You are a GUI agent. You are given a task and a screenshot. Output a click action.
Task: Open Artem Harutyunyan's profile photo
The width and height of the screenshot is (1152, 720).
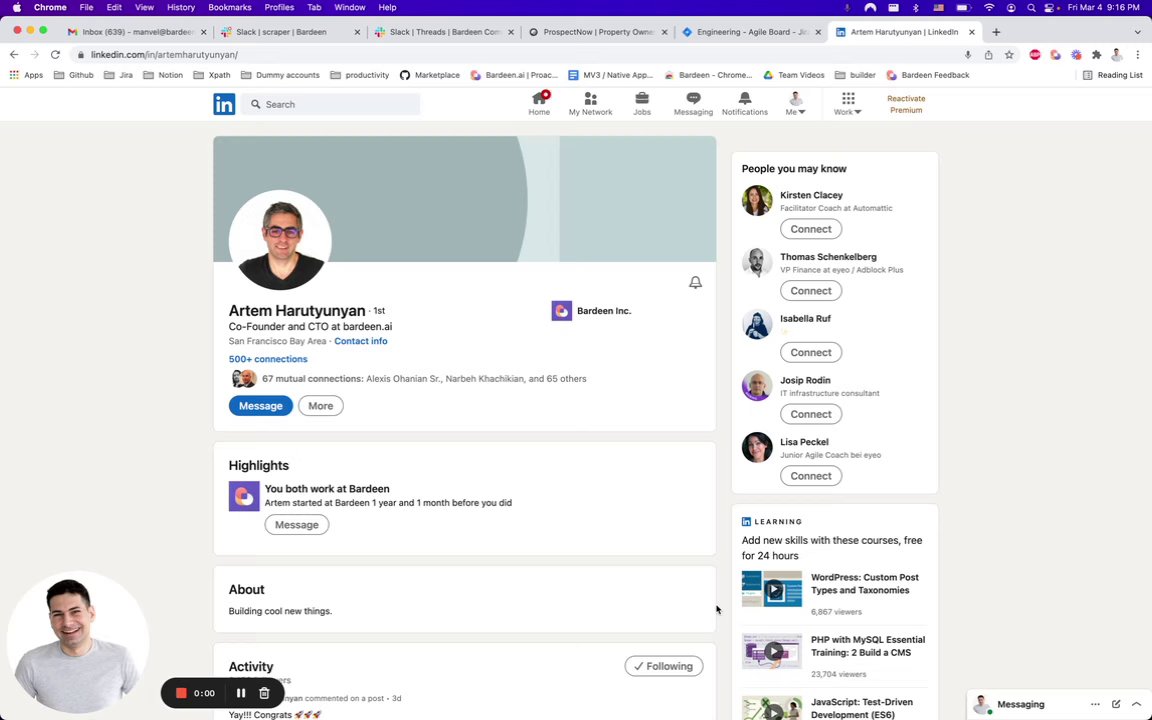[280, 241]
